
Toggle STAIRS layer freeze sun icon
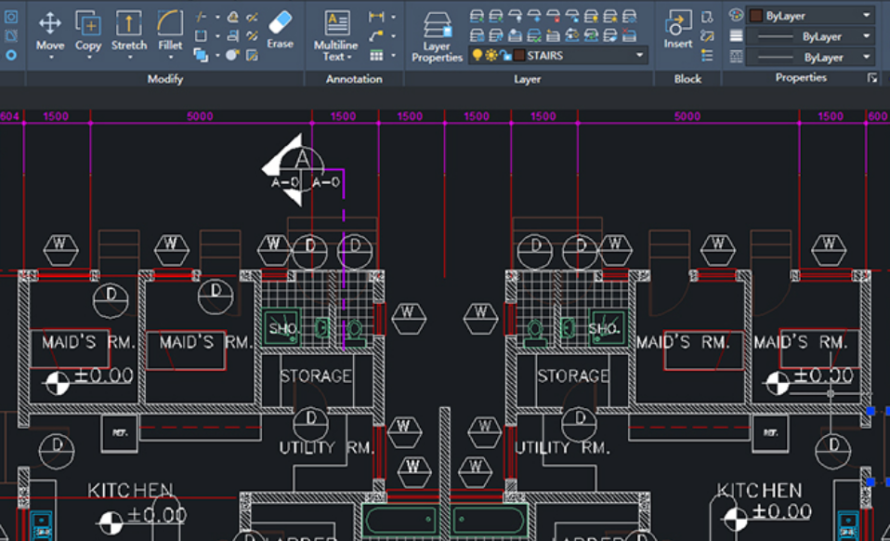(x=491, y=55)
